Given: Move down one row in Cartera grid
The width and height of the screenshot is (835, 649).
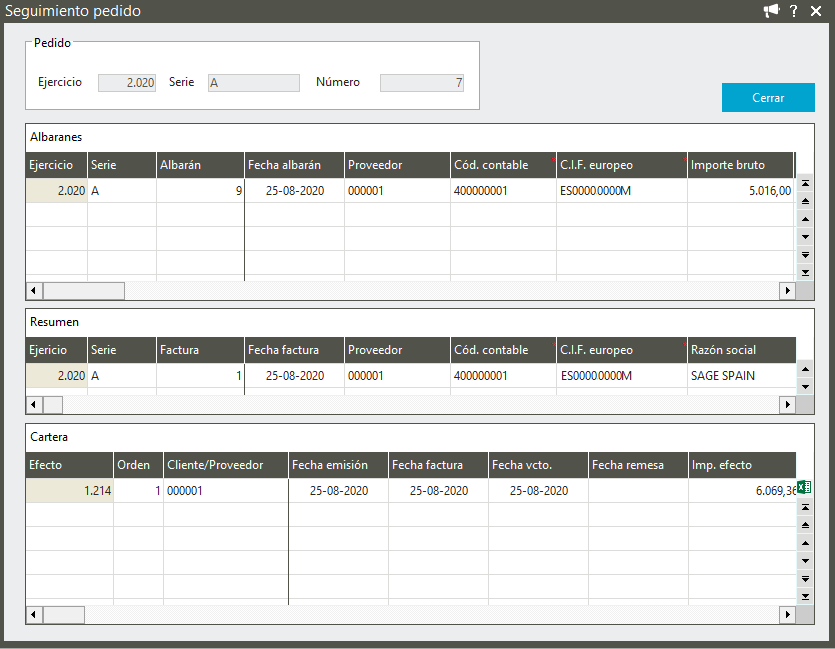Looking at the screenshot, I should (805, 561).
